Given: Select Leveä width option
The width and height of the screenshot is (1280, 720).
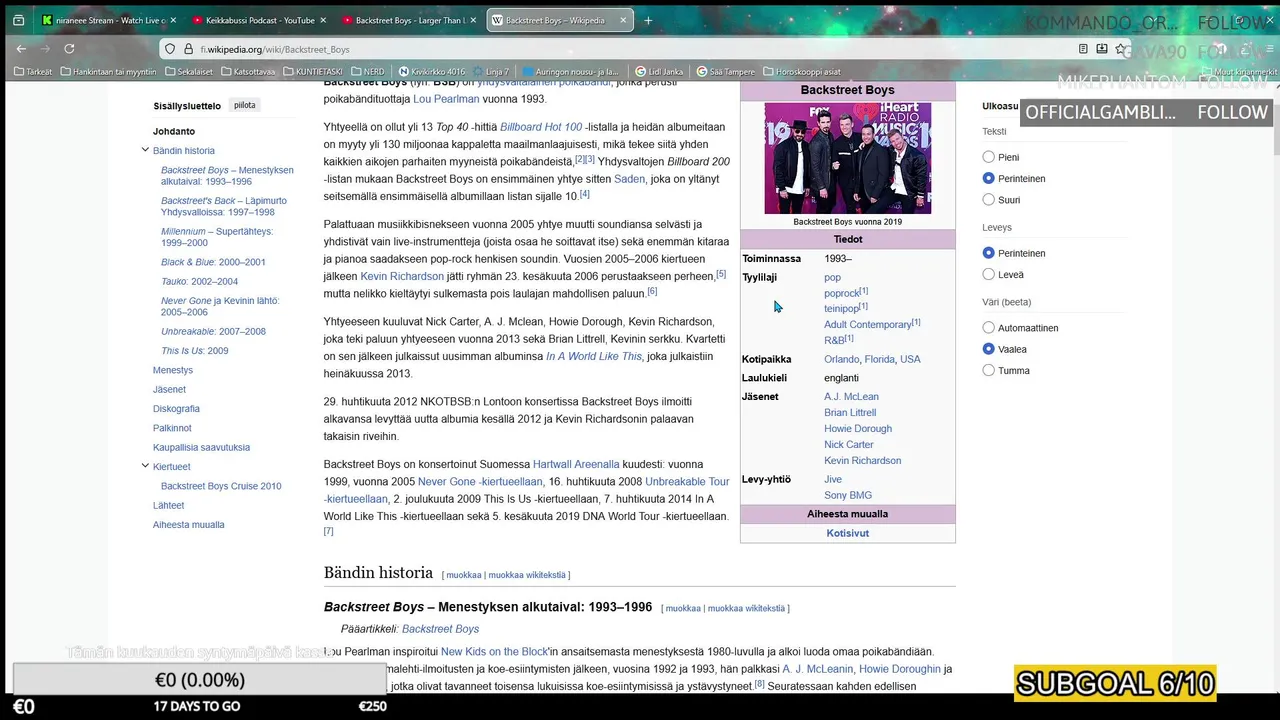Looking at the screenshot, I should point(988,274).
